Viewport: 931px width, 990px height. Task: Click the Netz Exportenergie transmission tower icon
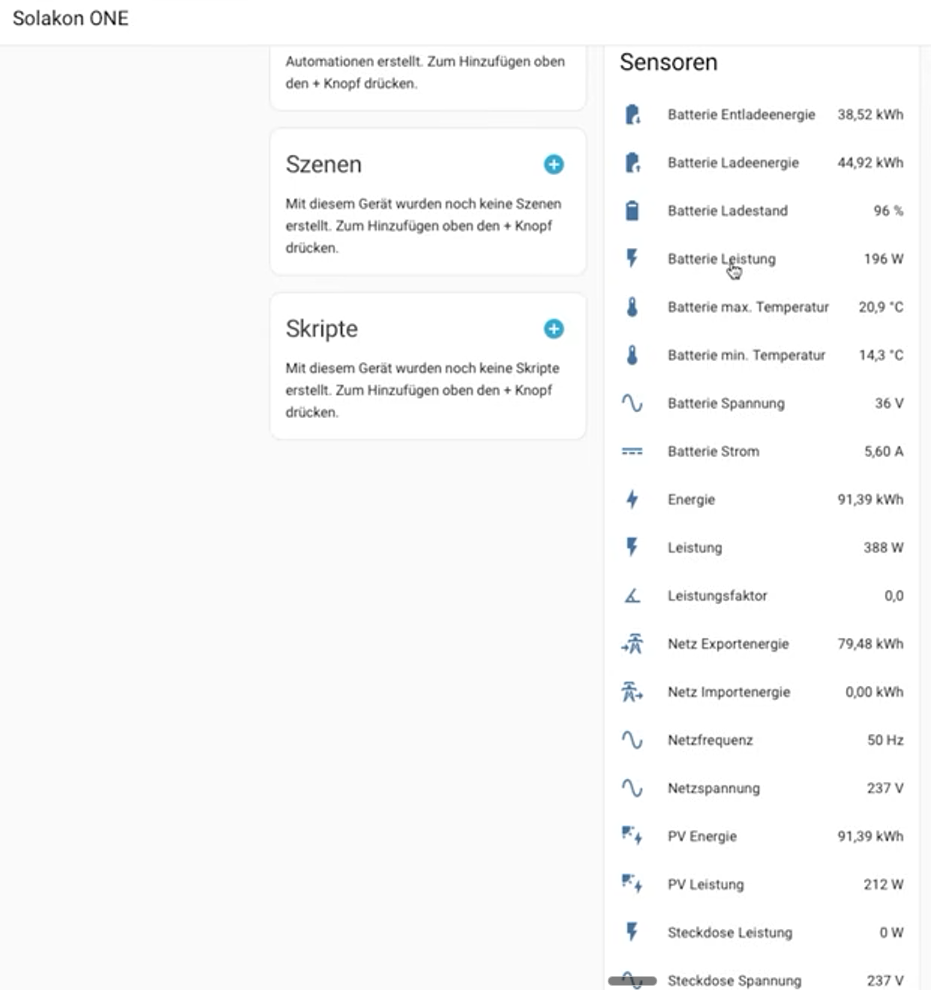point(632,644)
